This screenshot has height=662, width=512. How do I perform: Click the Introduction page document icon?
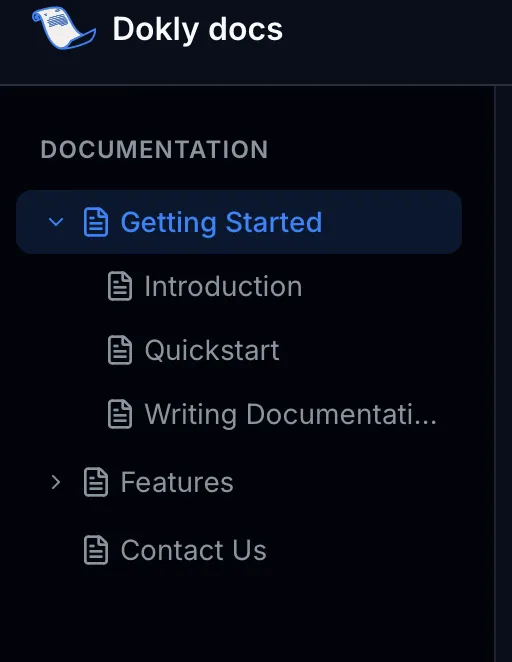click(x=120, y=286)
